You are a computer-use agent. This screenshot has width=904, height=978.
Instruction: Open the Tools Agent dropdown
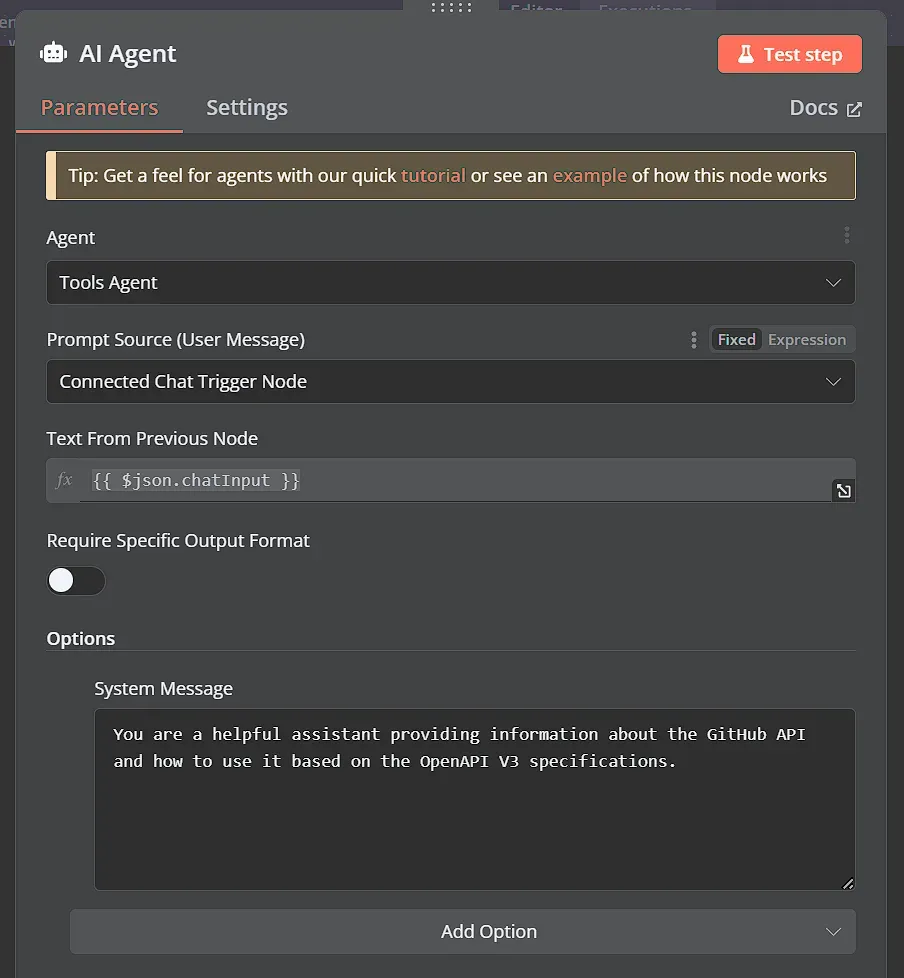pyautogui.click(x=833, y=282)
